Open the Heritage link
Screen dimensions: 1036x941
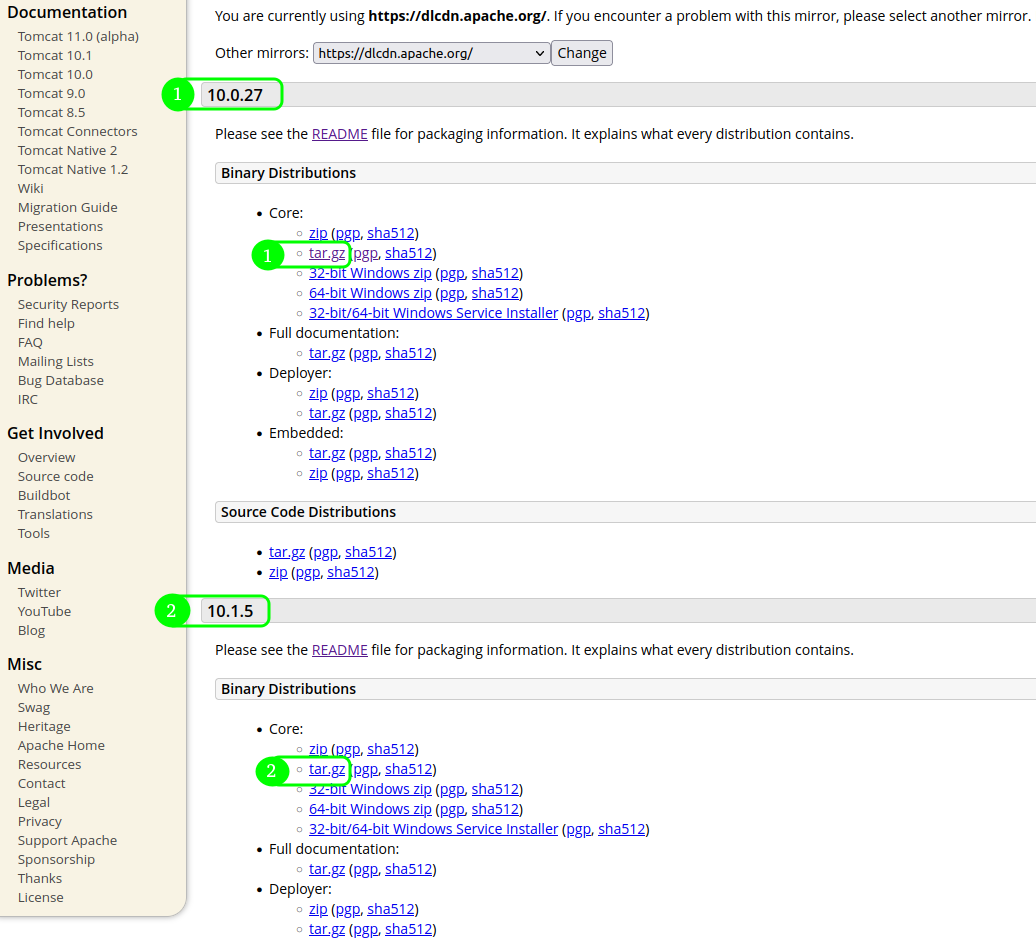tap(44, 727)
